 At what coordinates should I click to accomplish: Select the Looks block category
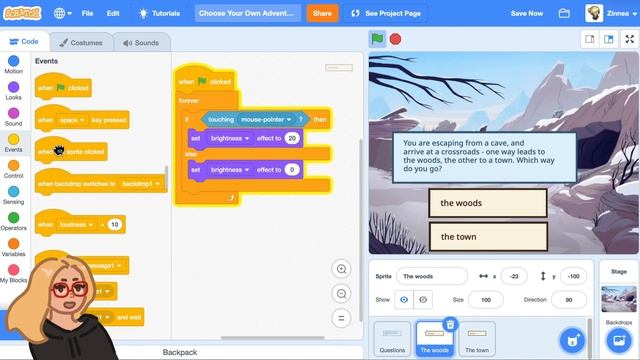13,91
